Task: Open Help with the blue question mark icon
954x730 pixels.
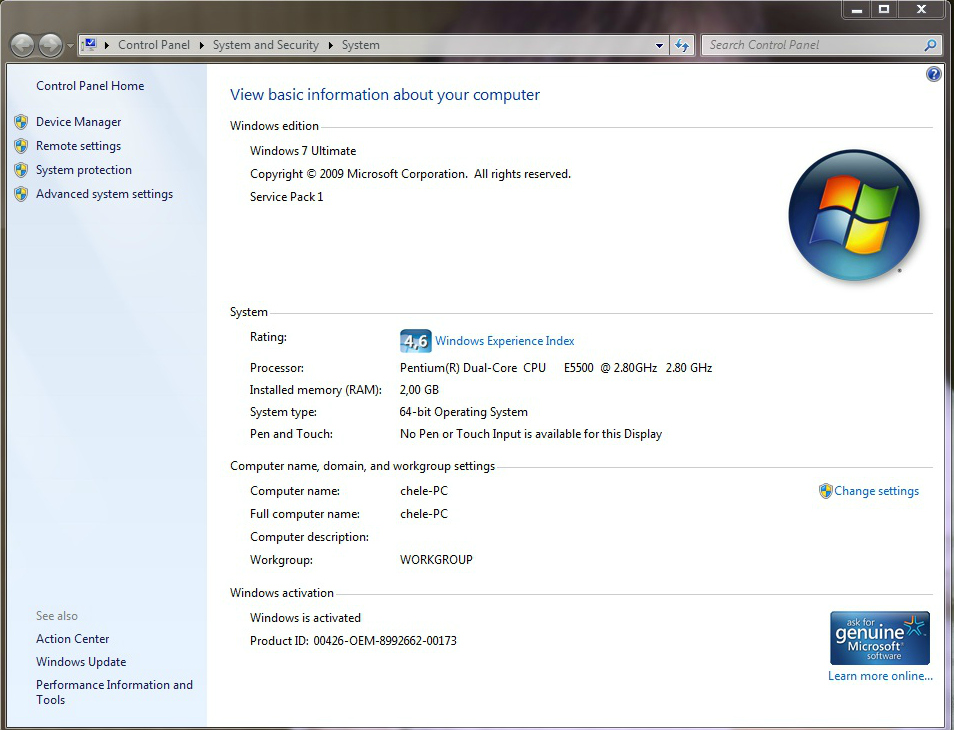Action: pos(933,74)
